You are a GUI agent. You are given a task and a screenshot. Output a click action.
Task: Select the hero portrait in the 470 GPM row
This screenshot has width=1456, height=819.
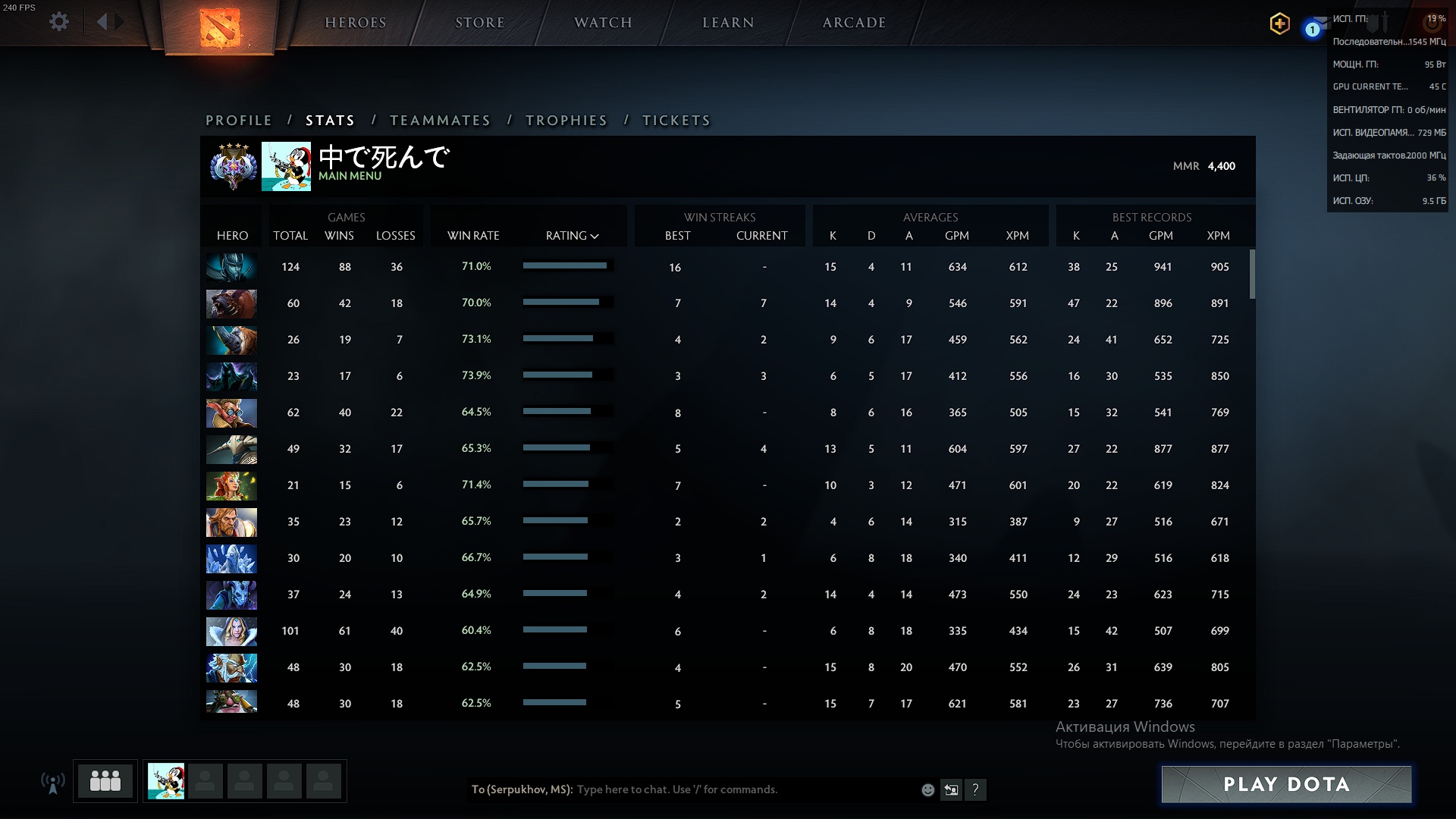click(x=231, y=667)
